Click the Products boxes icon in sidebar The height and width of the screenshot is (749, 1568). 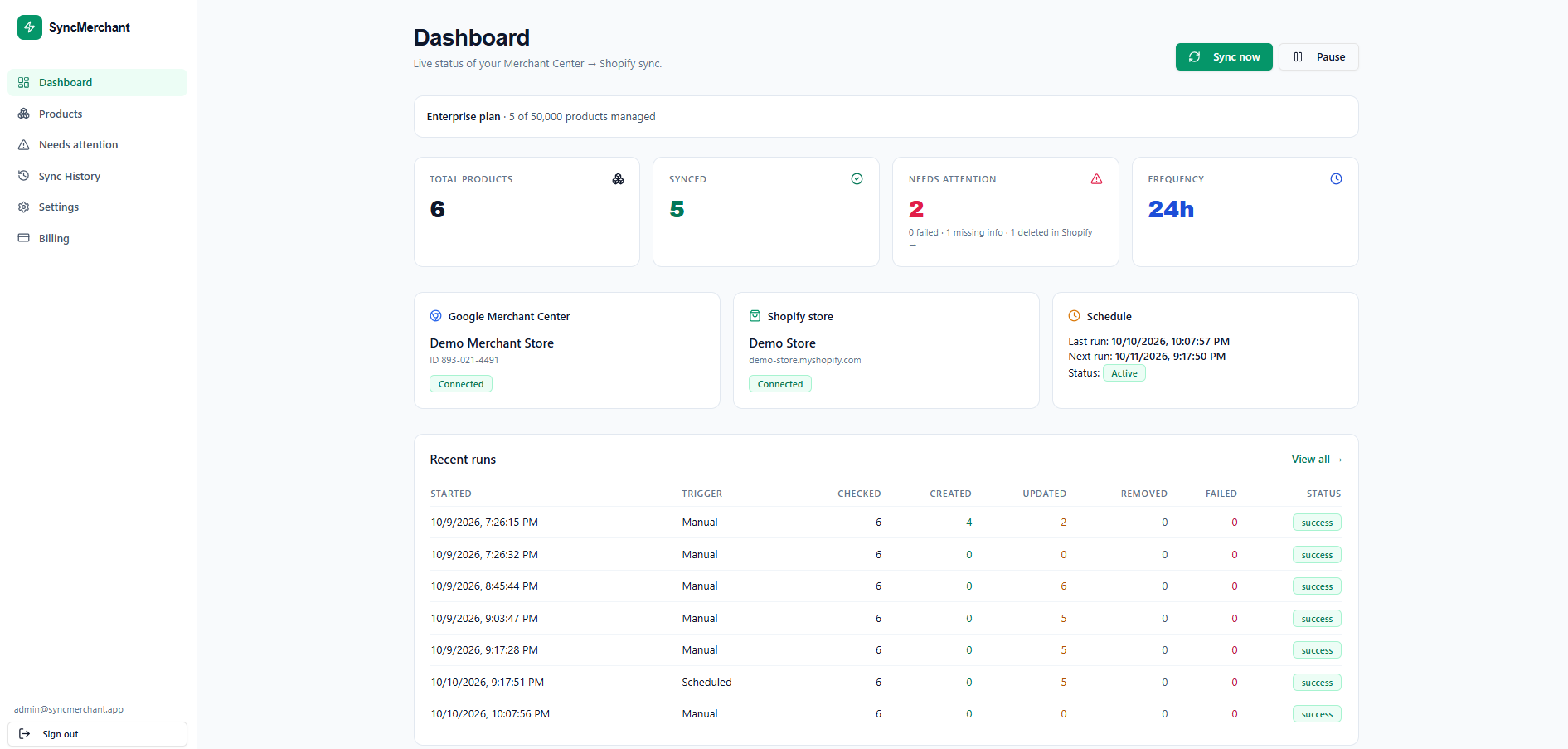pos(23,114)
